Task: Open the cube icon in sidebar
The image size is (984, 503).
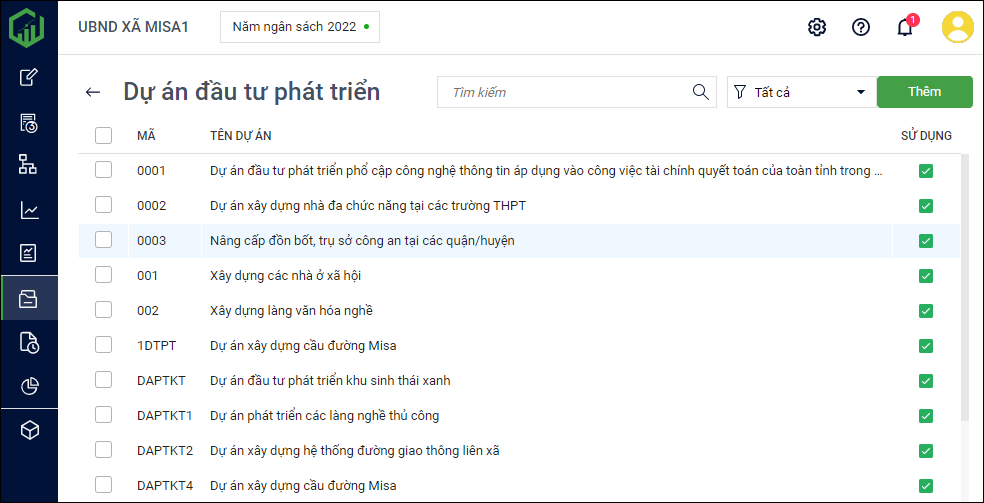Action: 29,430
